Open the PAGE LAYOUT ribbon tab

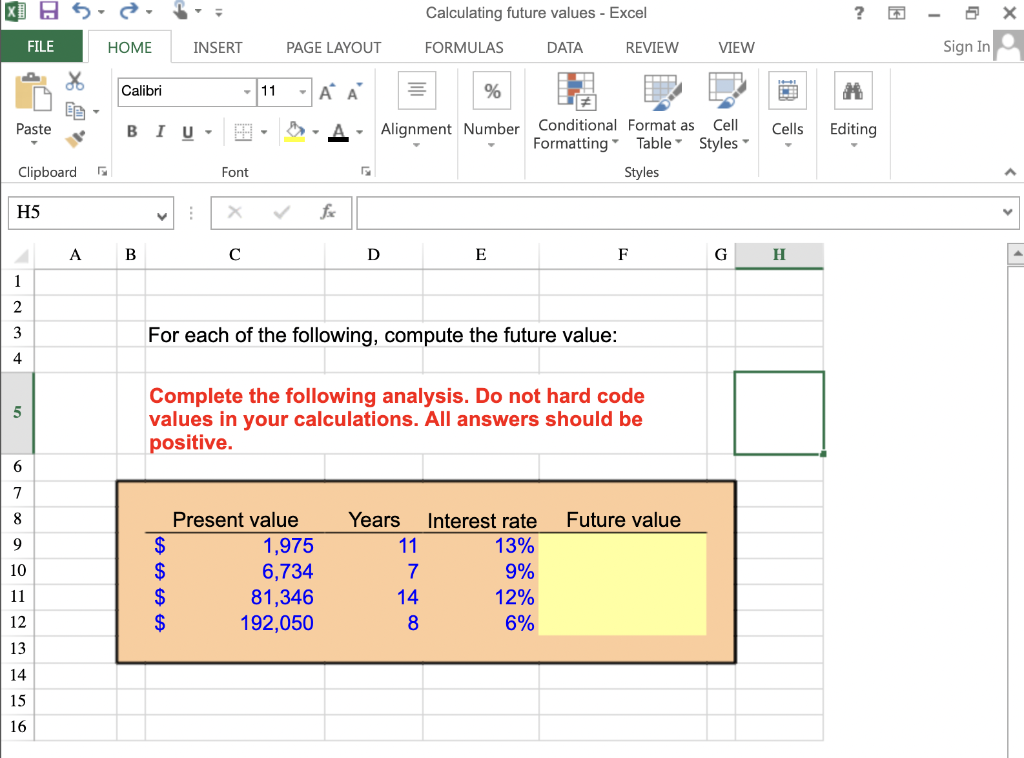pos(332,47)
